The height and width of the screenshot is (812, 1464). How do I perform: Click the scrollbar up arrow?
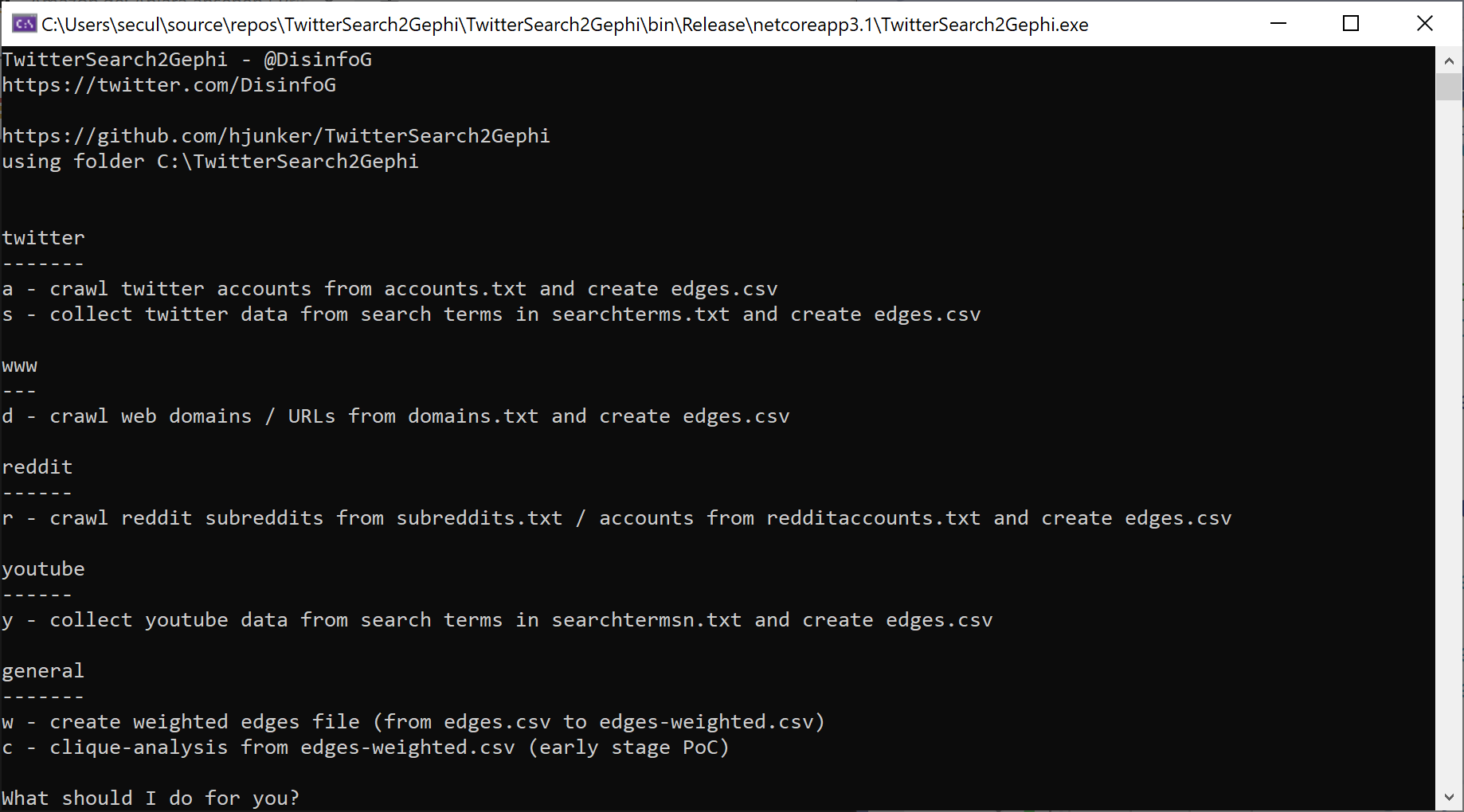[x=1449, y=61]
